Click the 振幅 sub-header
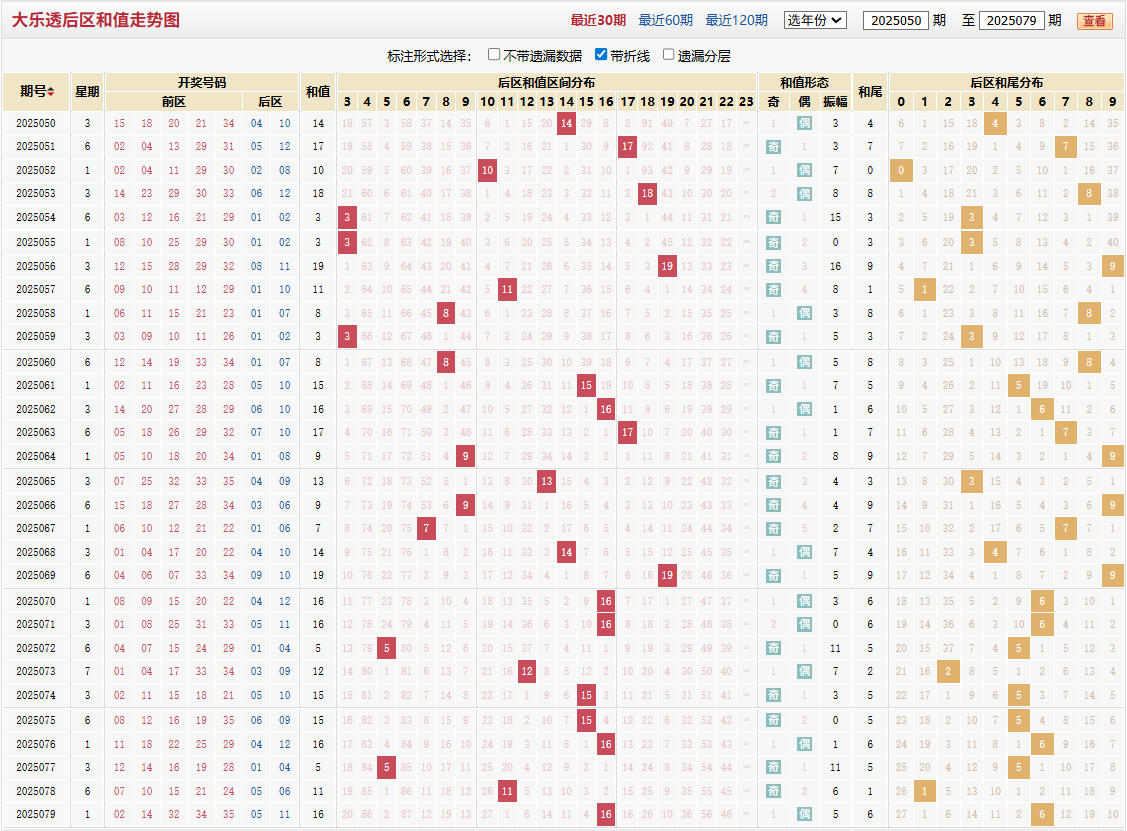This screenshot has height=831, width=1127. point(835,101)
